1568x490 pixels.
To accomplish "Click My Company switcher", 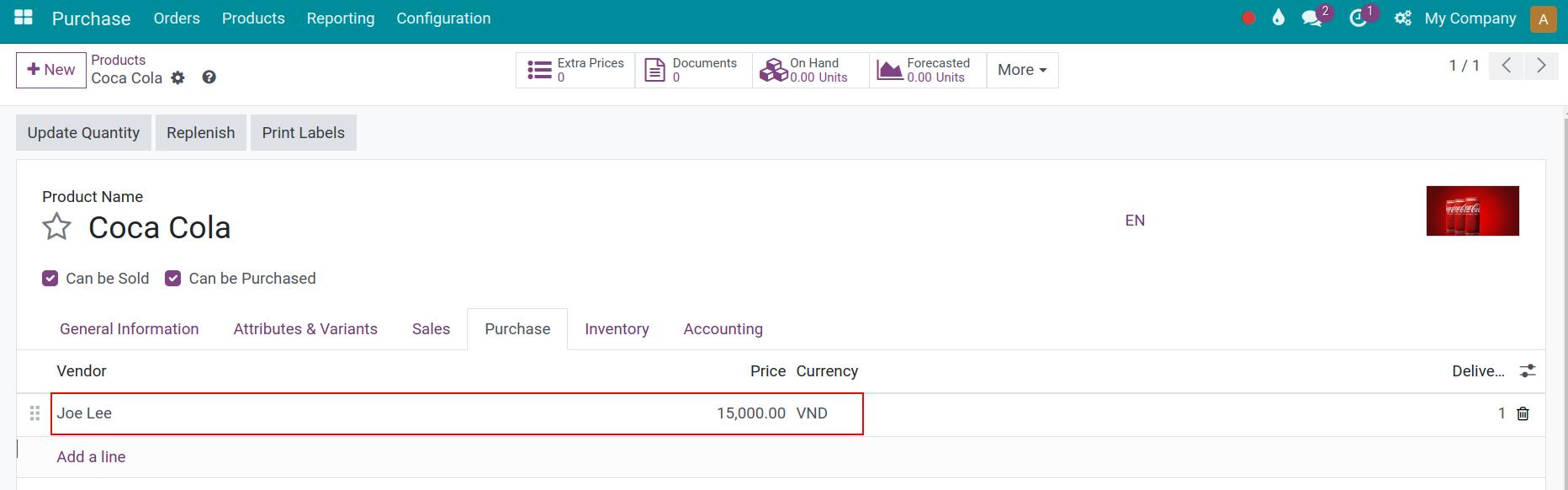I will (x=1470, y=19).
